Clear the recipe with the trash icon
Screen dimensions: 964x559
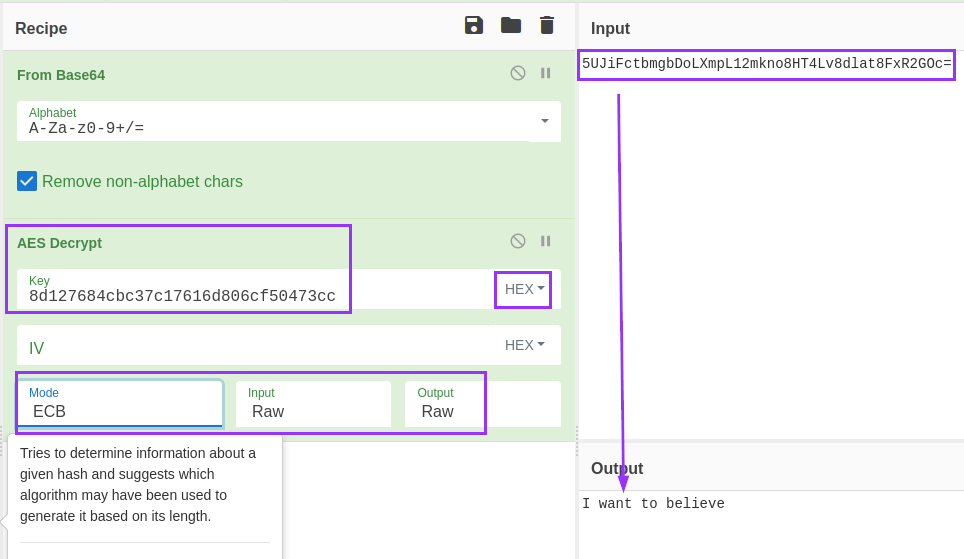click(547, 26)
